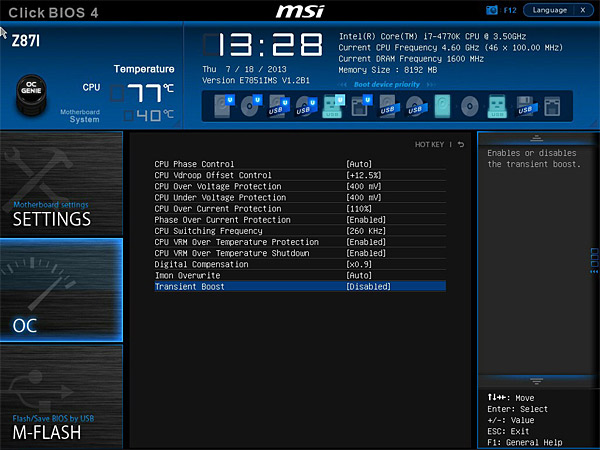The width and height of the screenshot is (600, 450).
Task: Open CPU Over Current Protection 110% value
Action: pyautogui.click(x=359, y=209)
